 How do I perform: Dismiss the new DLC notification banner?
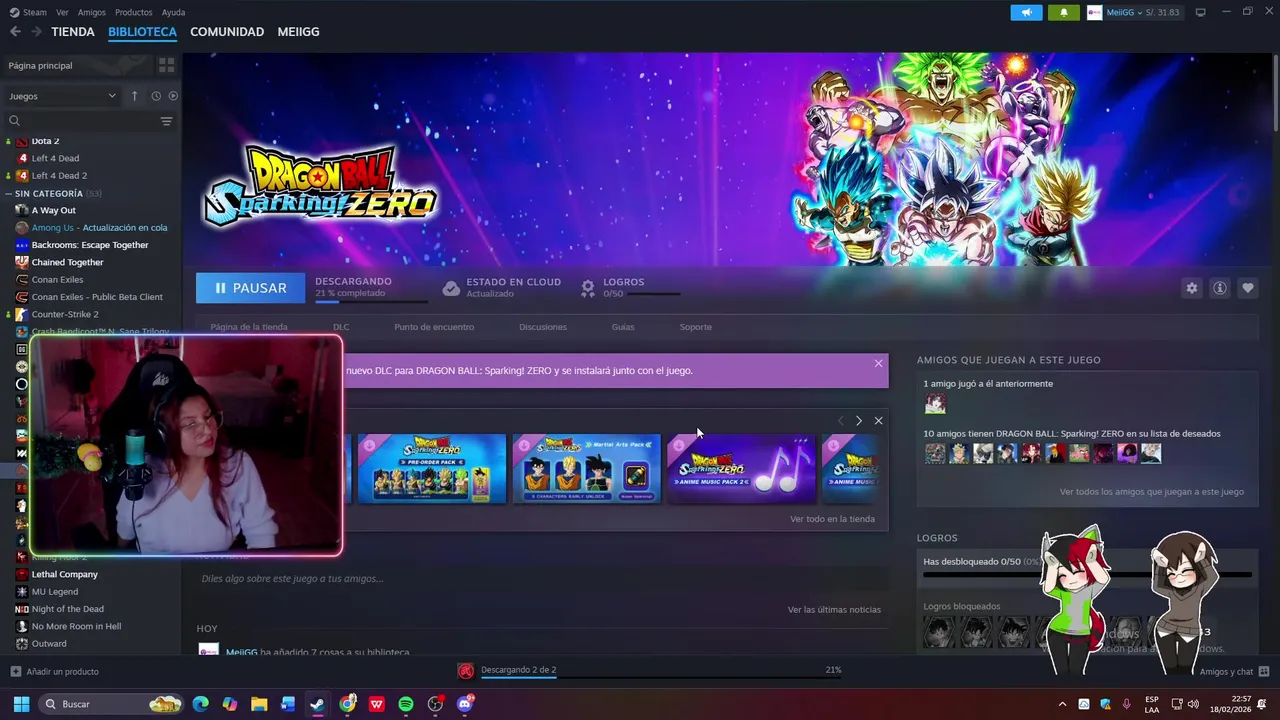(878, 363)
